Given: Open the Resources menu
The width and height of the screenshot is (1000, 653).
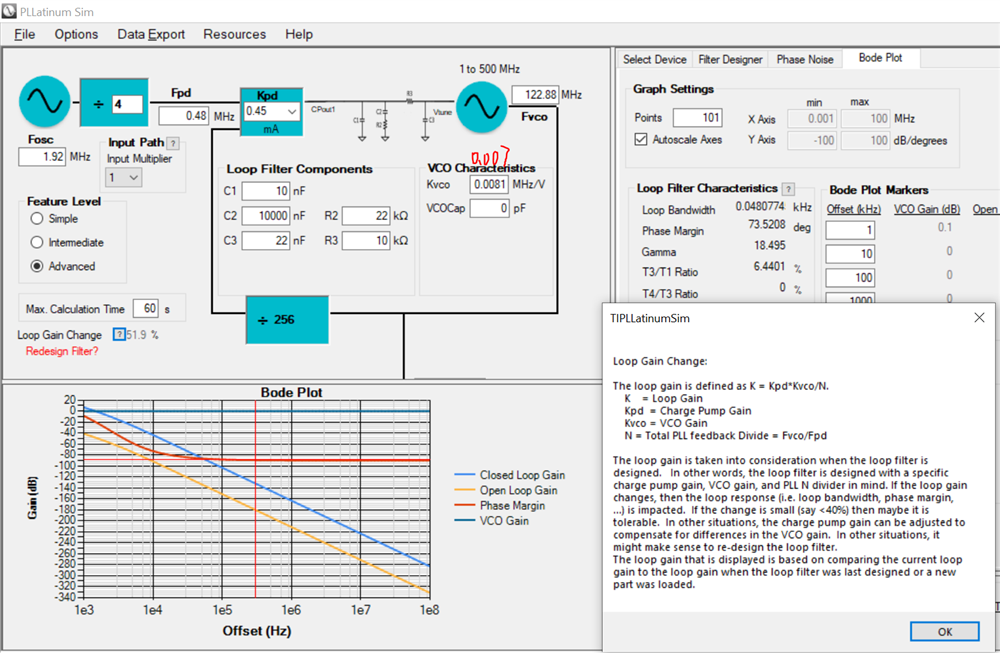Looking at the screenshot, I should click(x=235, y=34).
